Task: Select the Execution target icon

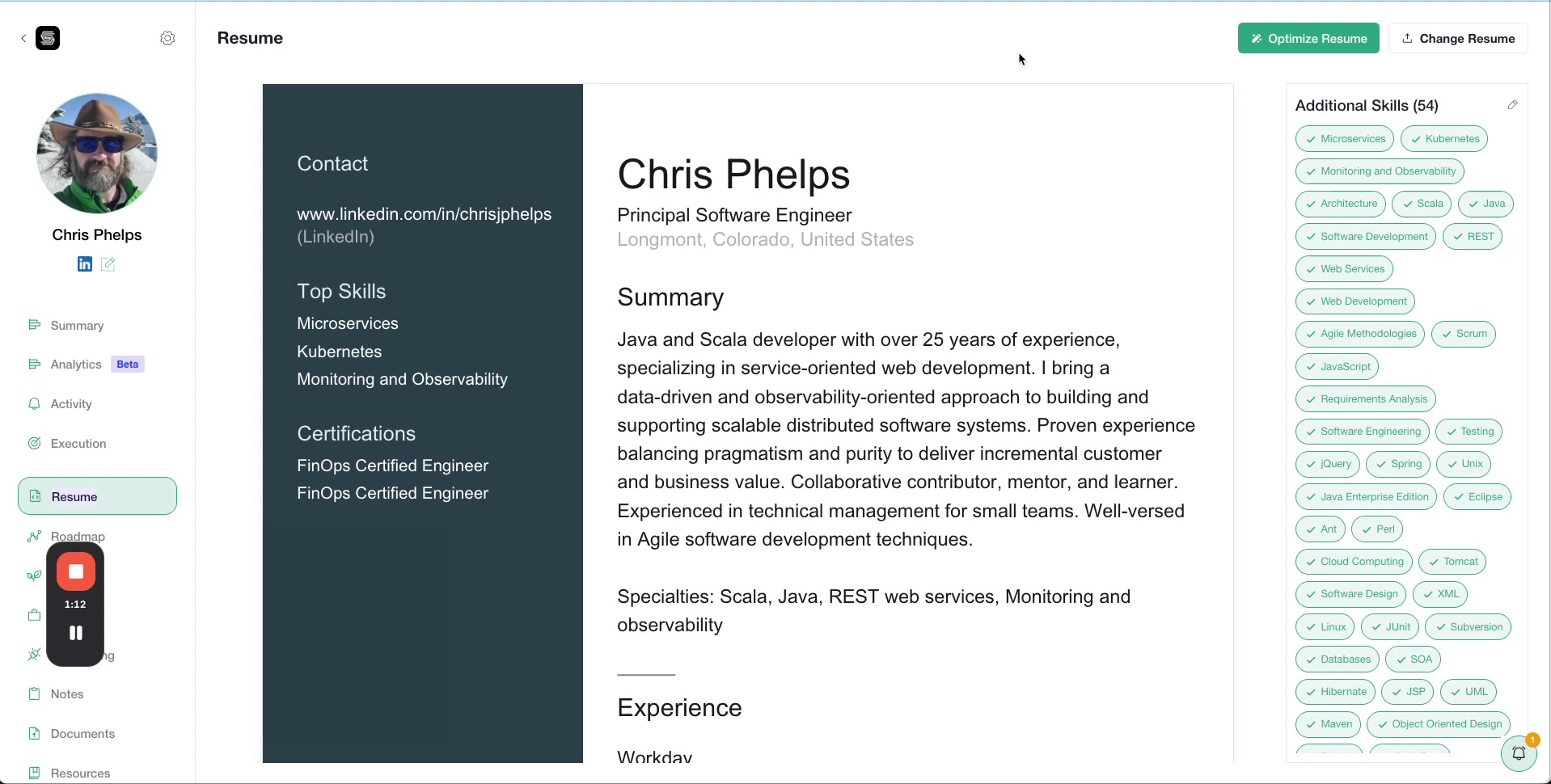Action: click(x=34, y=443)
